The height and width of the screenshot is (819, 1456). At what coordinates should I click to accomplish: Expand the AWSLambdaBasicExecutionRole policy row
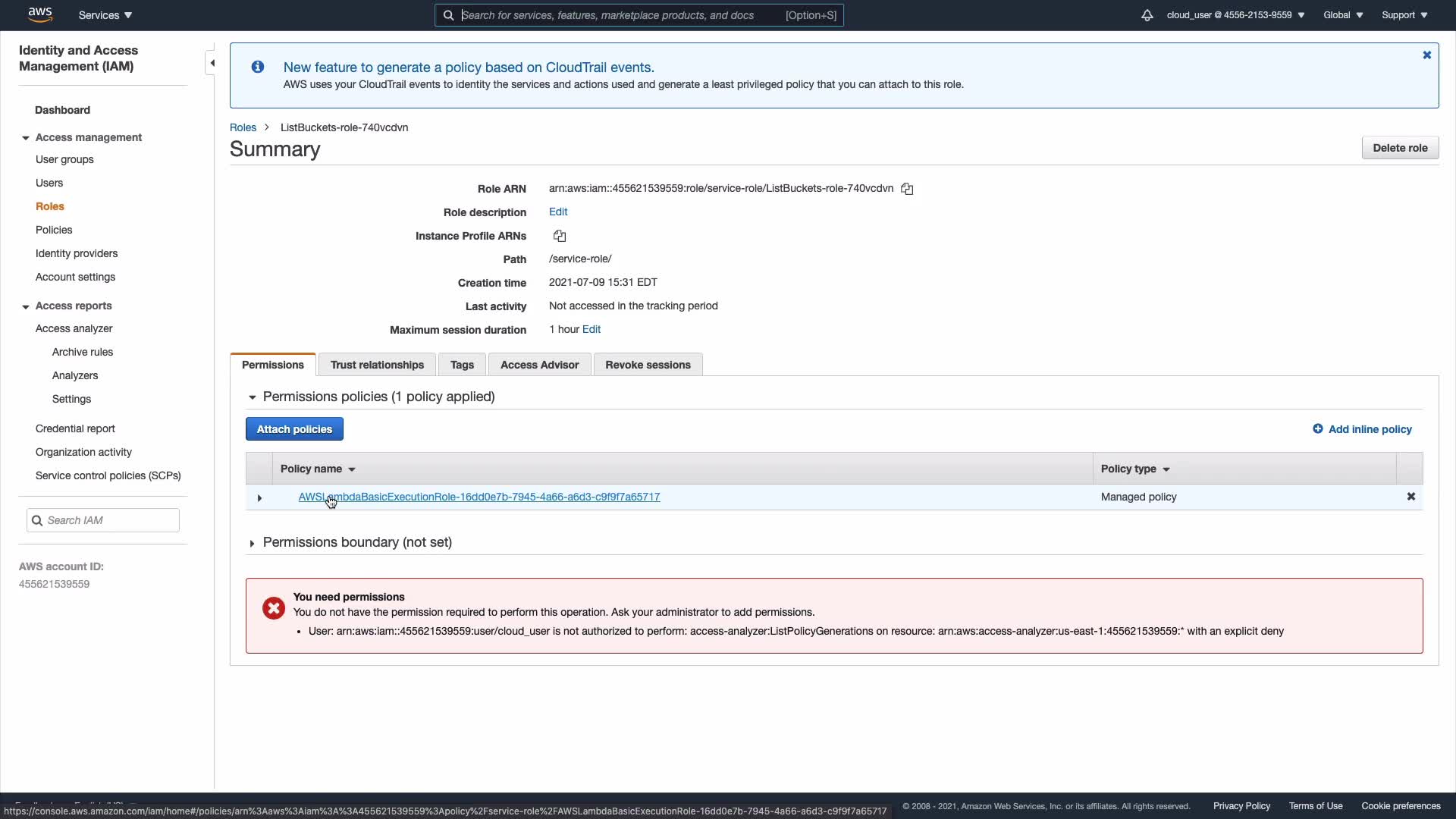click(x=259, y=498)
